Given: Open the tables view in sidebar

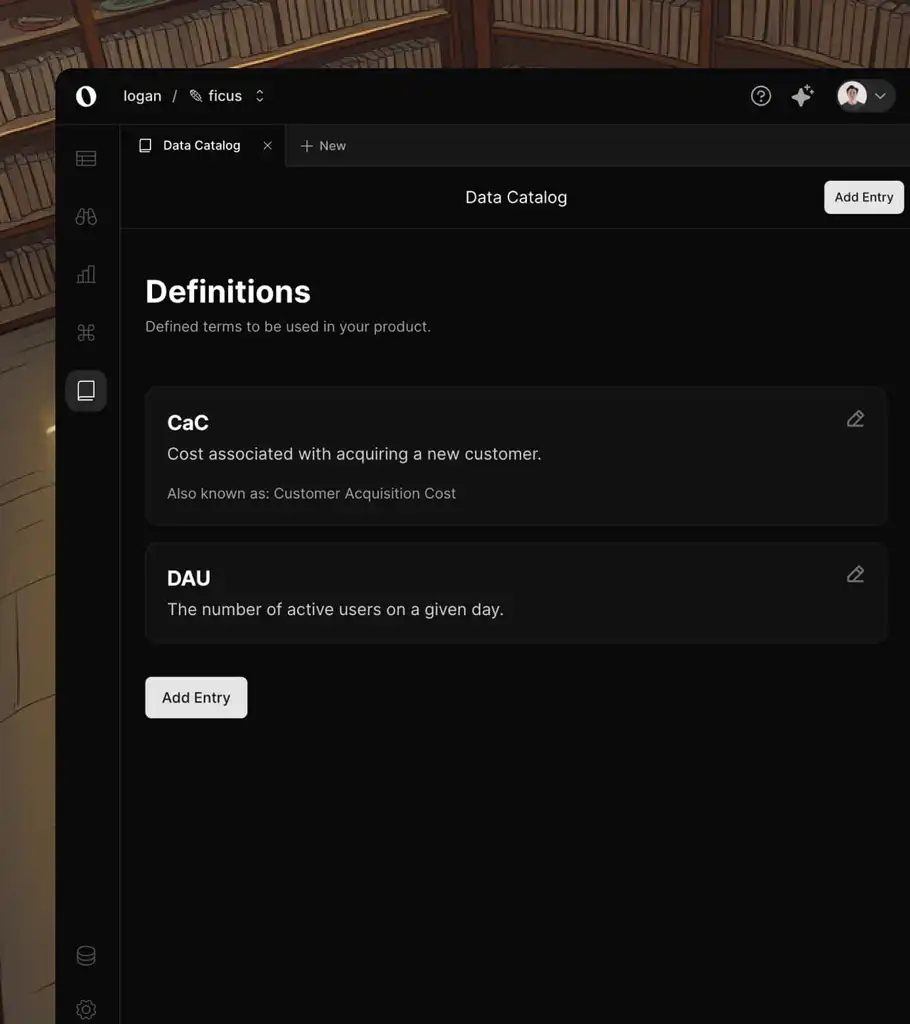Looking at the screenshot, I should pyautogui.click(x=86, y=158).
